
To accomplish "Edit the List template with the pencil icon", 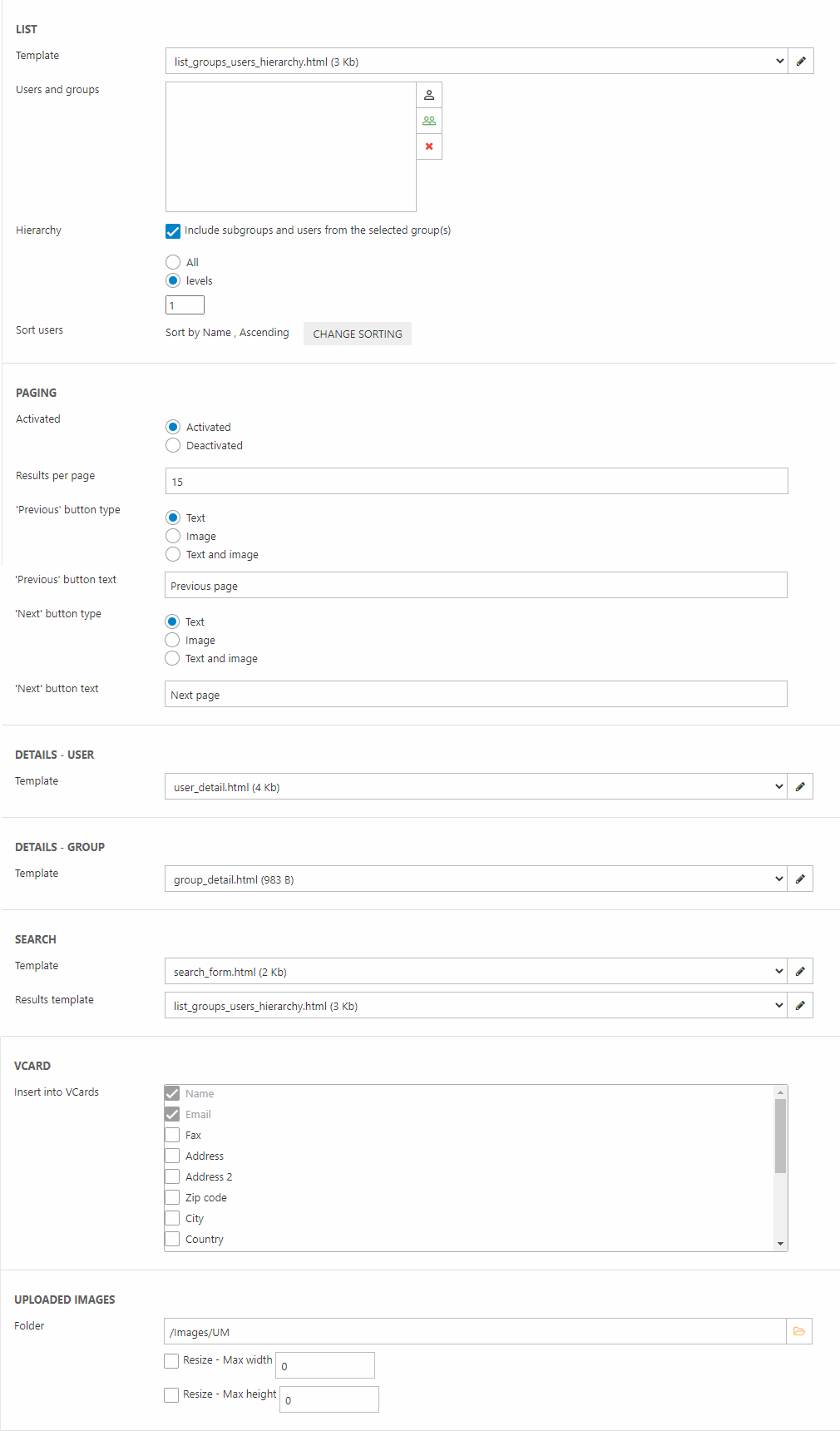I will (x=801, y=61).
